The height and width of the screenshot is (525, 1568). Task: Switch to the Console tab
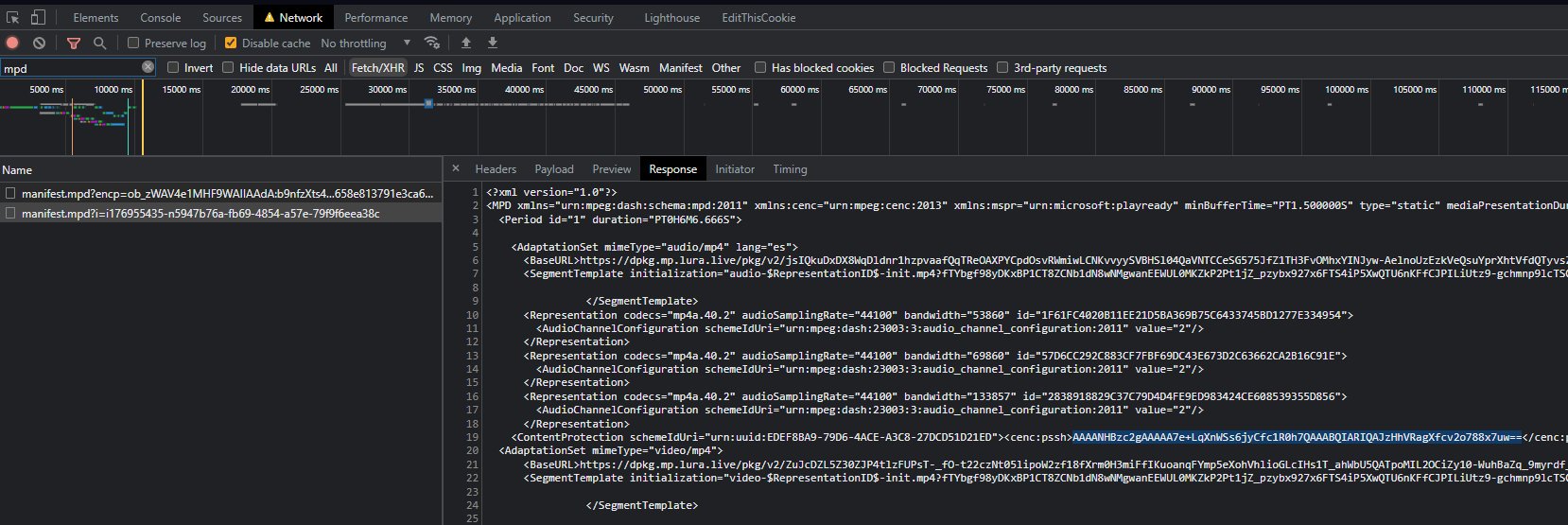click(161, 17)
